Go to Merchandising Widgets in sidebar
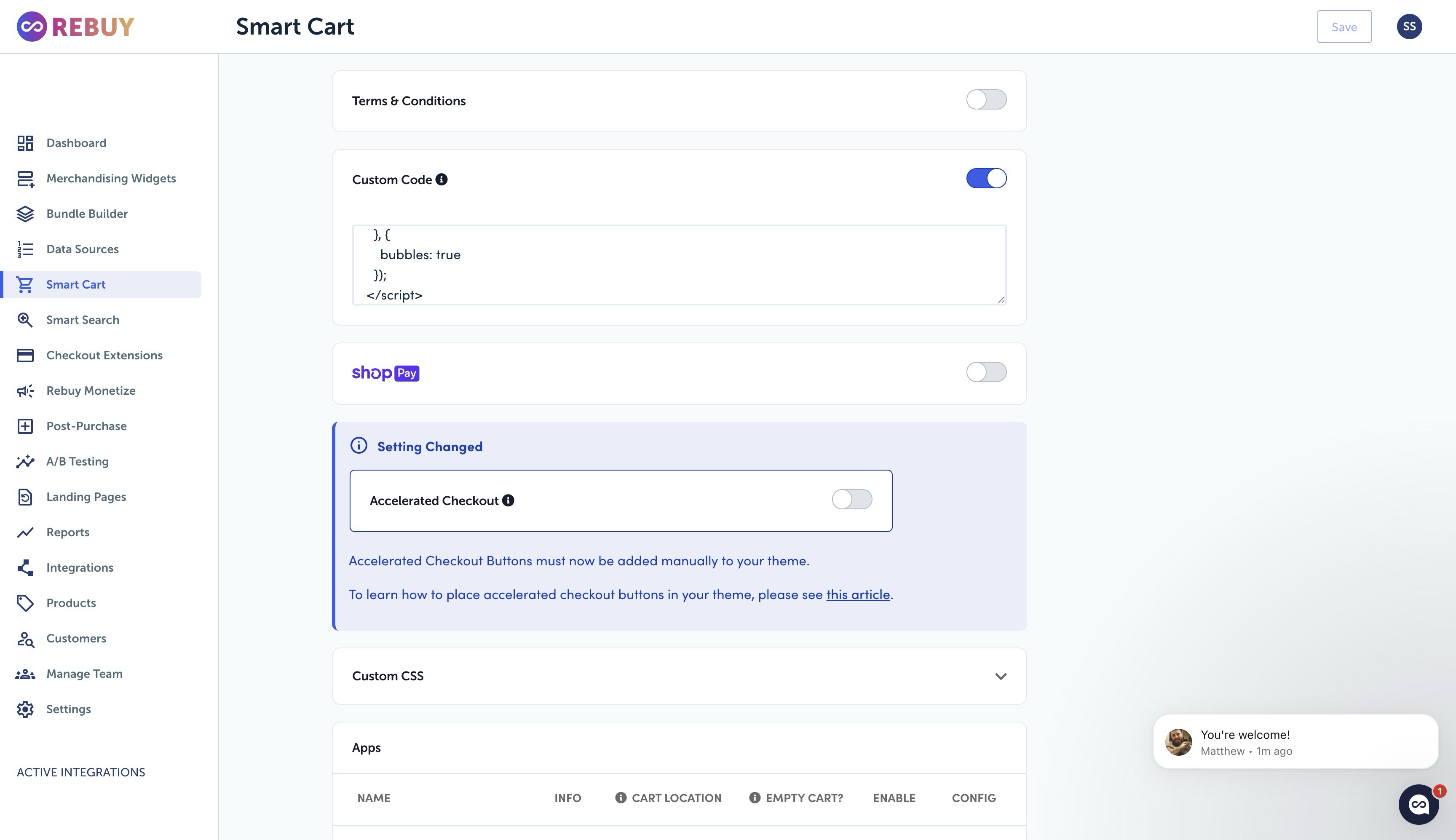1456x840 pixels. [111, 179]
